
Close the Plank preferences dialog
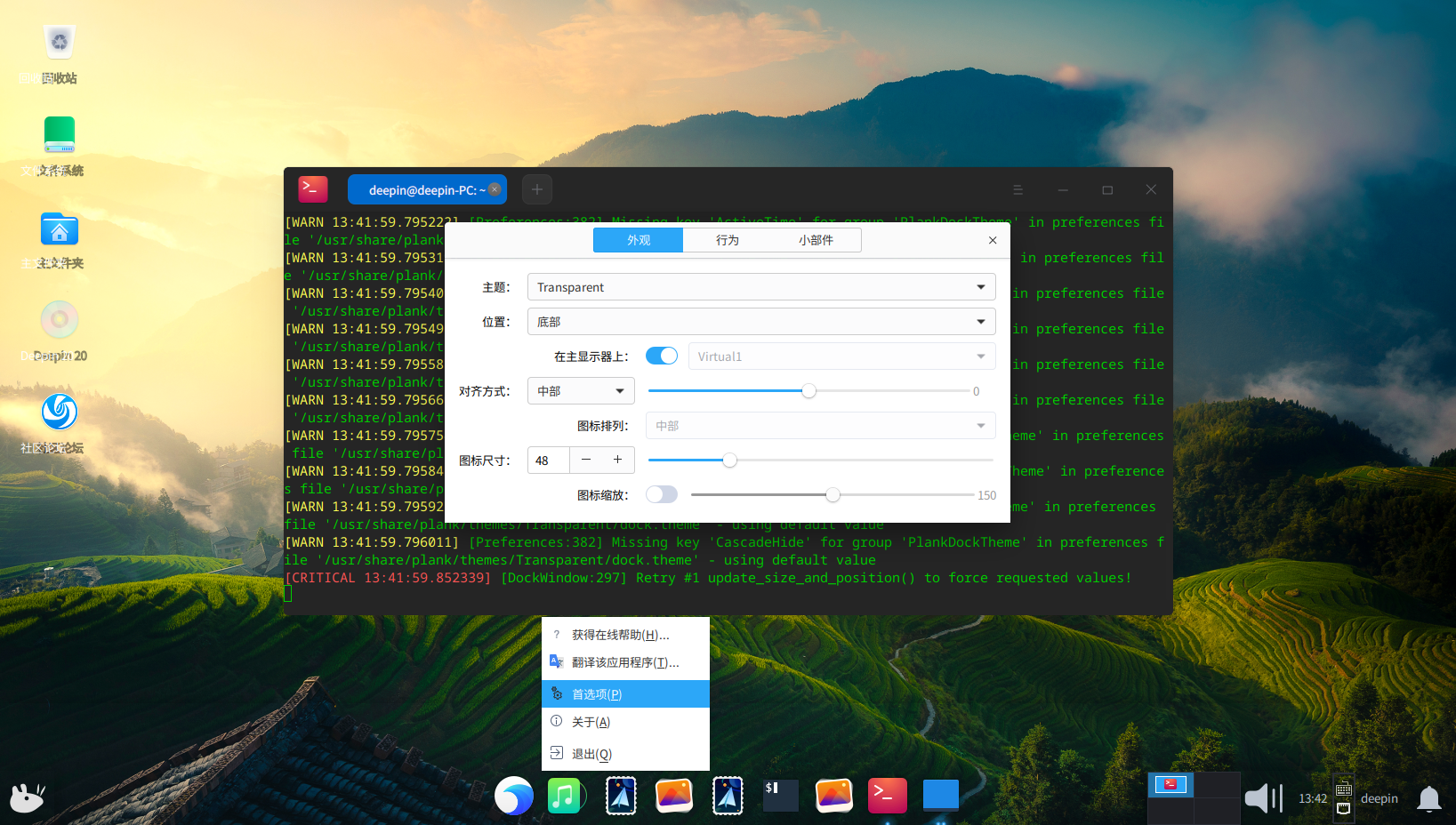point(993,240)
